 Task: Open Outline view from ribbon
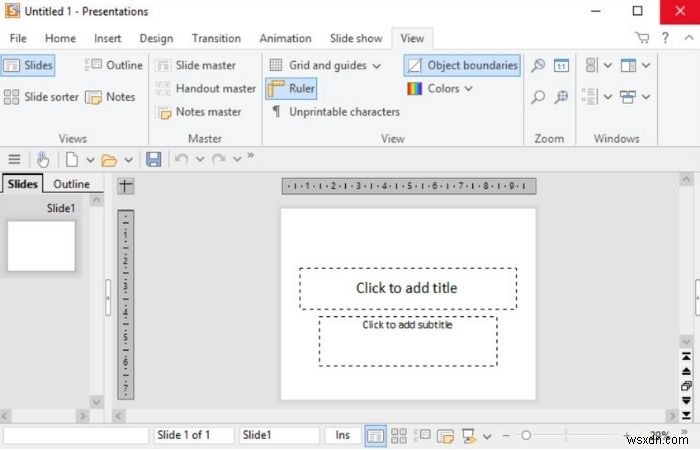tap(113, 65)
